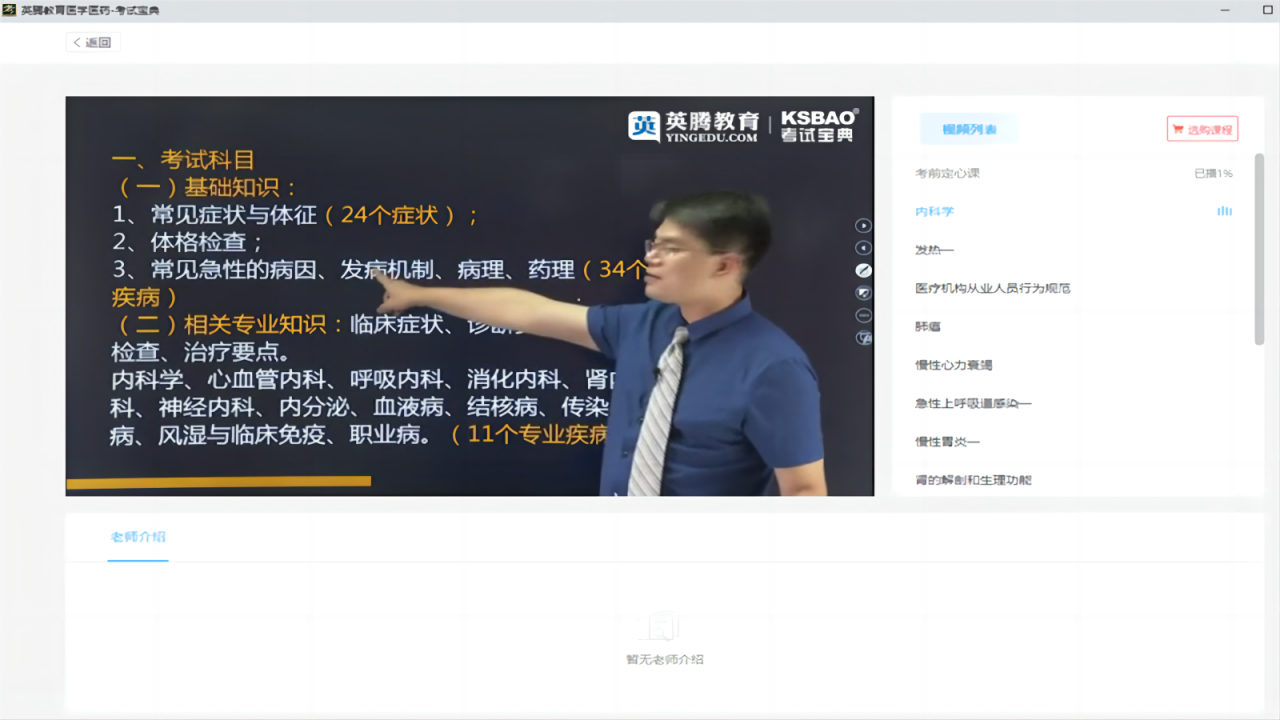Open the 发热一 lesson
The image size is (1280, 720).
click(932, 249)
